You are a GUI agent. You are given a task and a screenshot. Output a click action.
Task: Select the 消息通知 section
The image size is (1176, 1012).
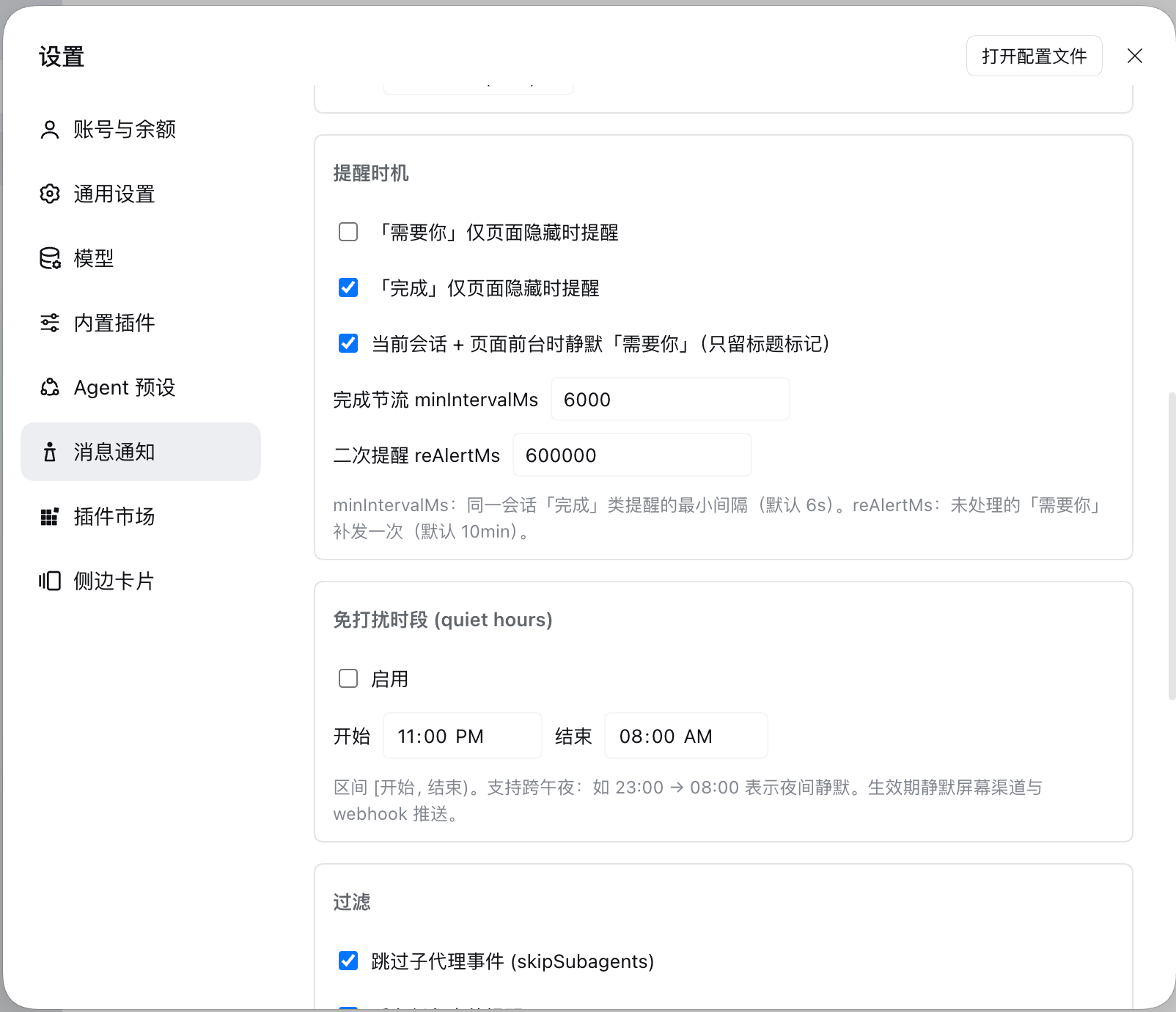pyautogui.click(x=141, y=452)
